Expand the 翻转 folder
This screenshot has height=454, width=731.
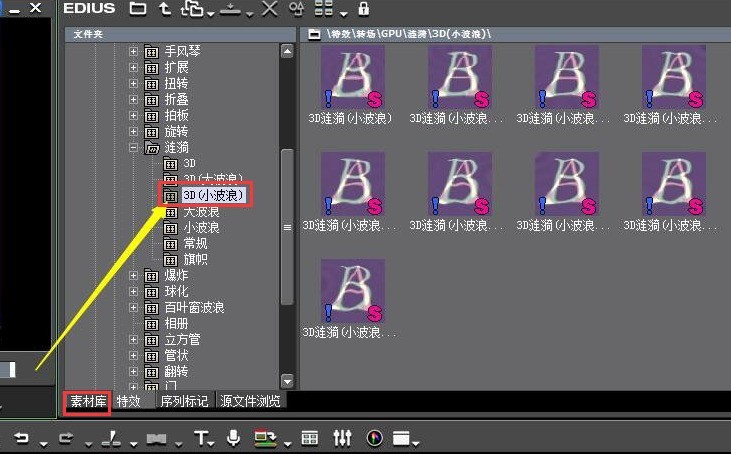pos(133,371)
